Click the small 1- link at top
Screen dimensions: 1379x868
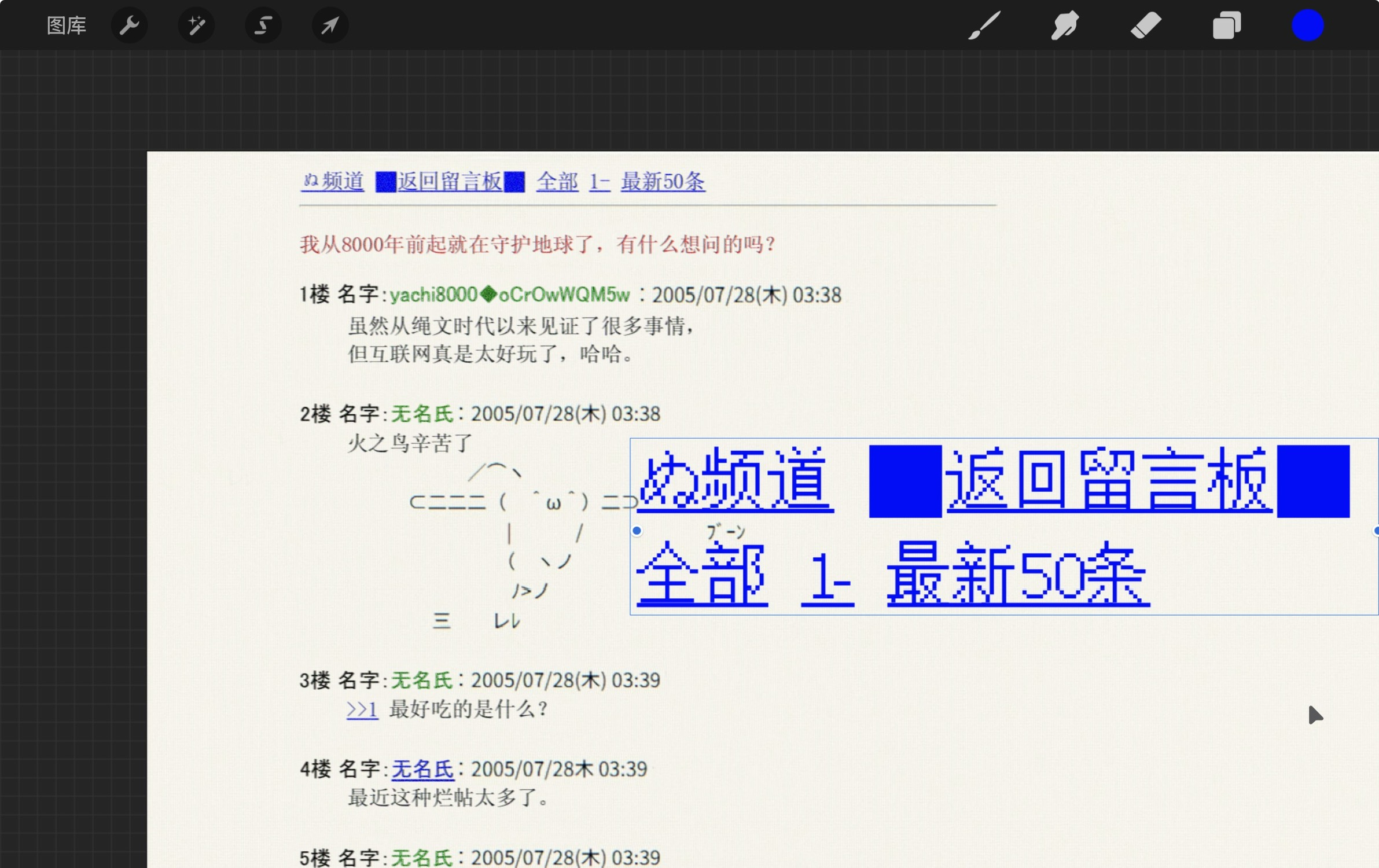point(600,182)
